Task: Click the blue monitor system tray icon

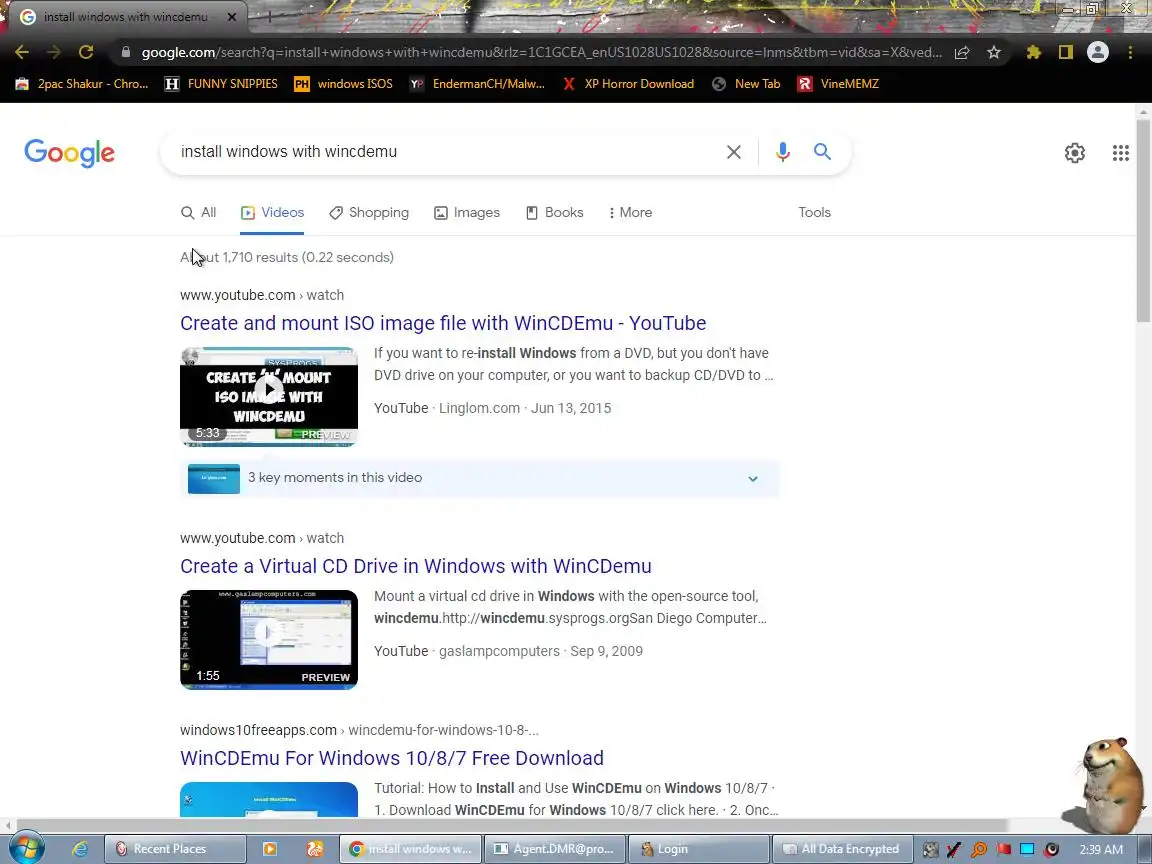Action: (x=1027, y=849)
